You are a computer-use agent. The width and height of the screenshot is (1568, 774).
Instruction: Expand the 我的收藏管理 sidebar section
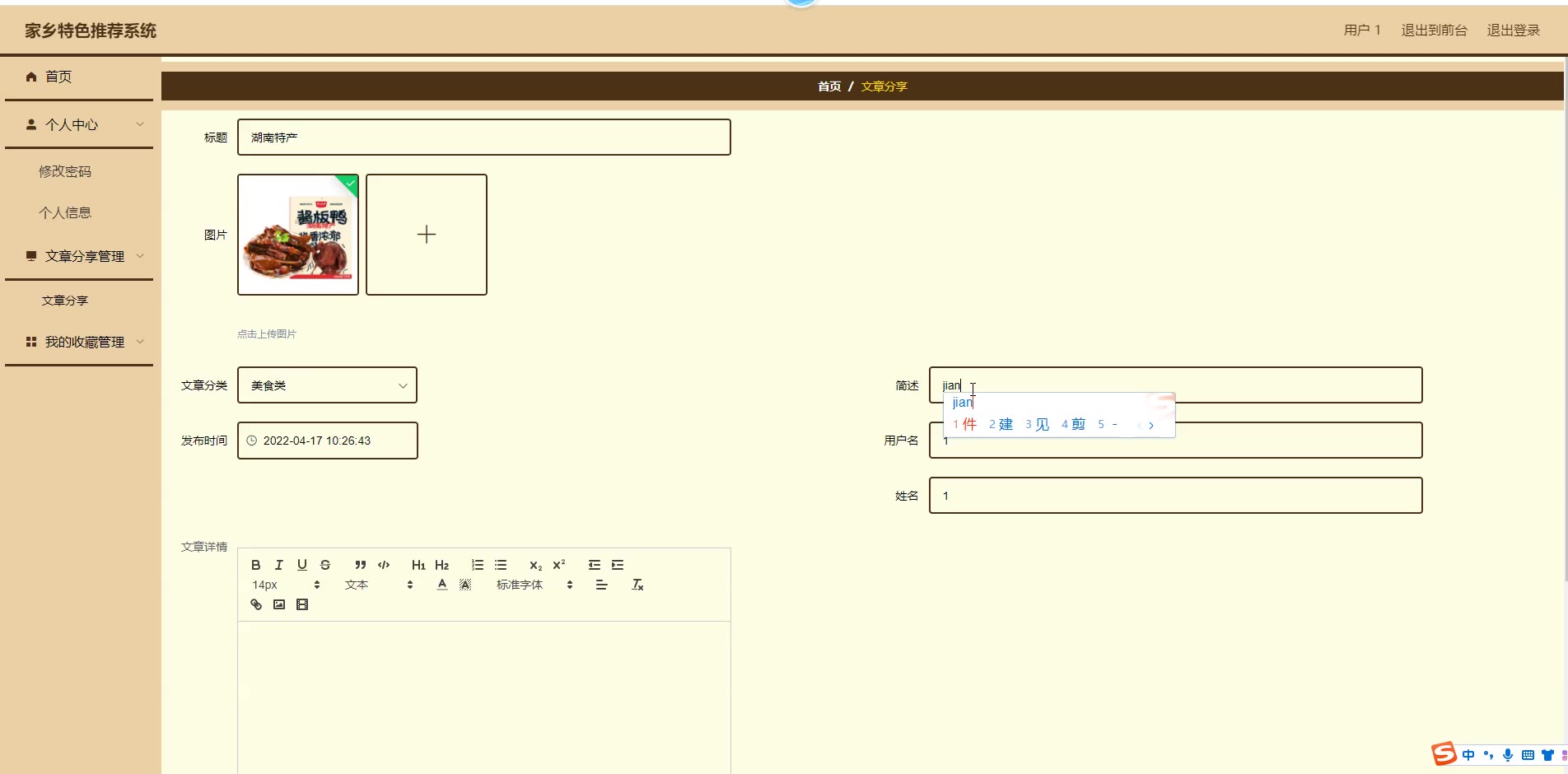pos(79,342)
